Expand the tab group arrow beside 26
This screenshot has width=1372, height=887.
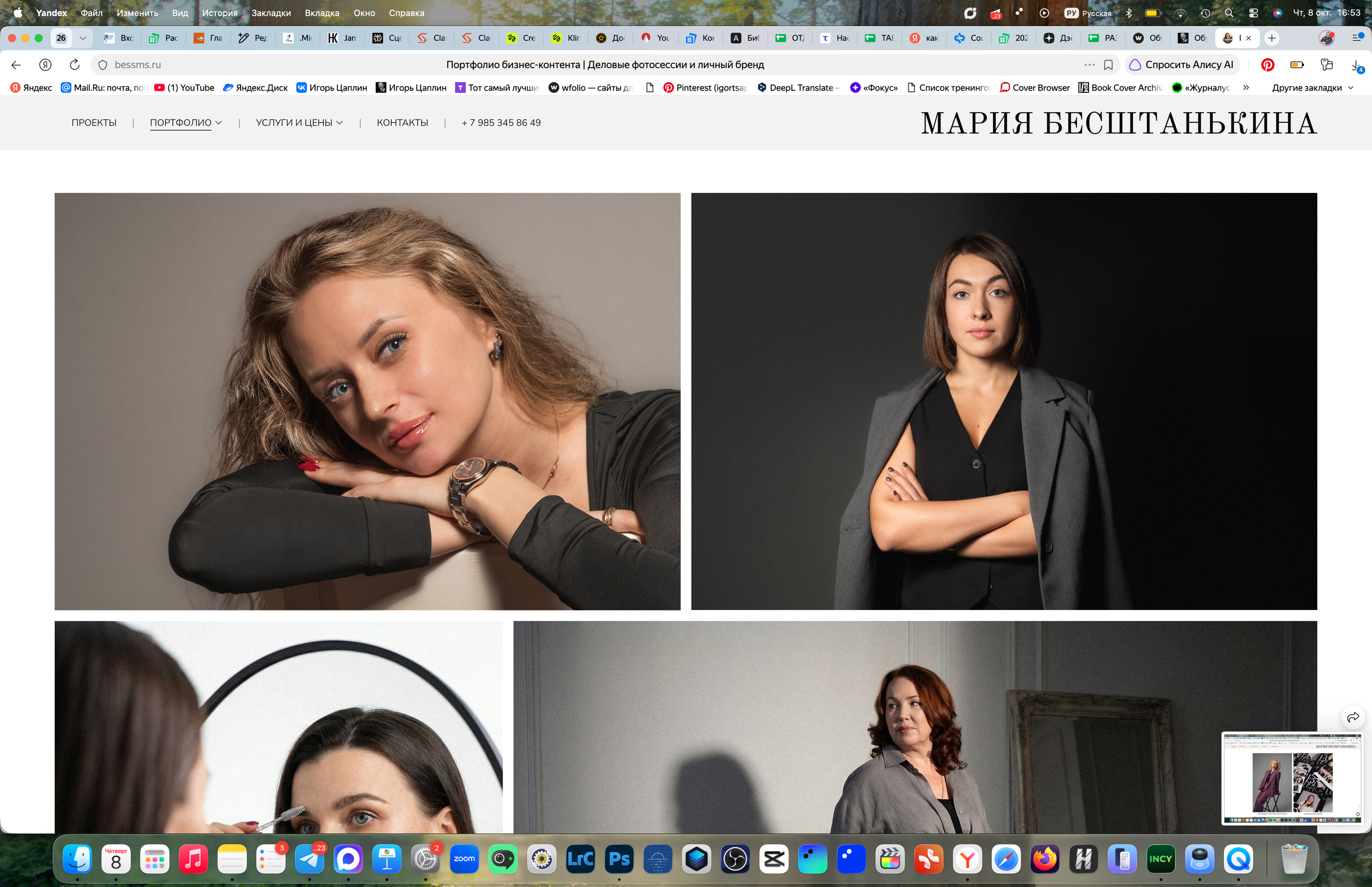(x=83, y=38)
